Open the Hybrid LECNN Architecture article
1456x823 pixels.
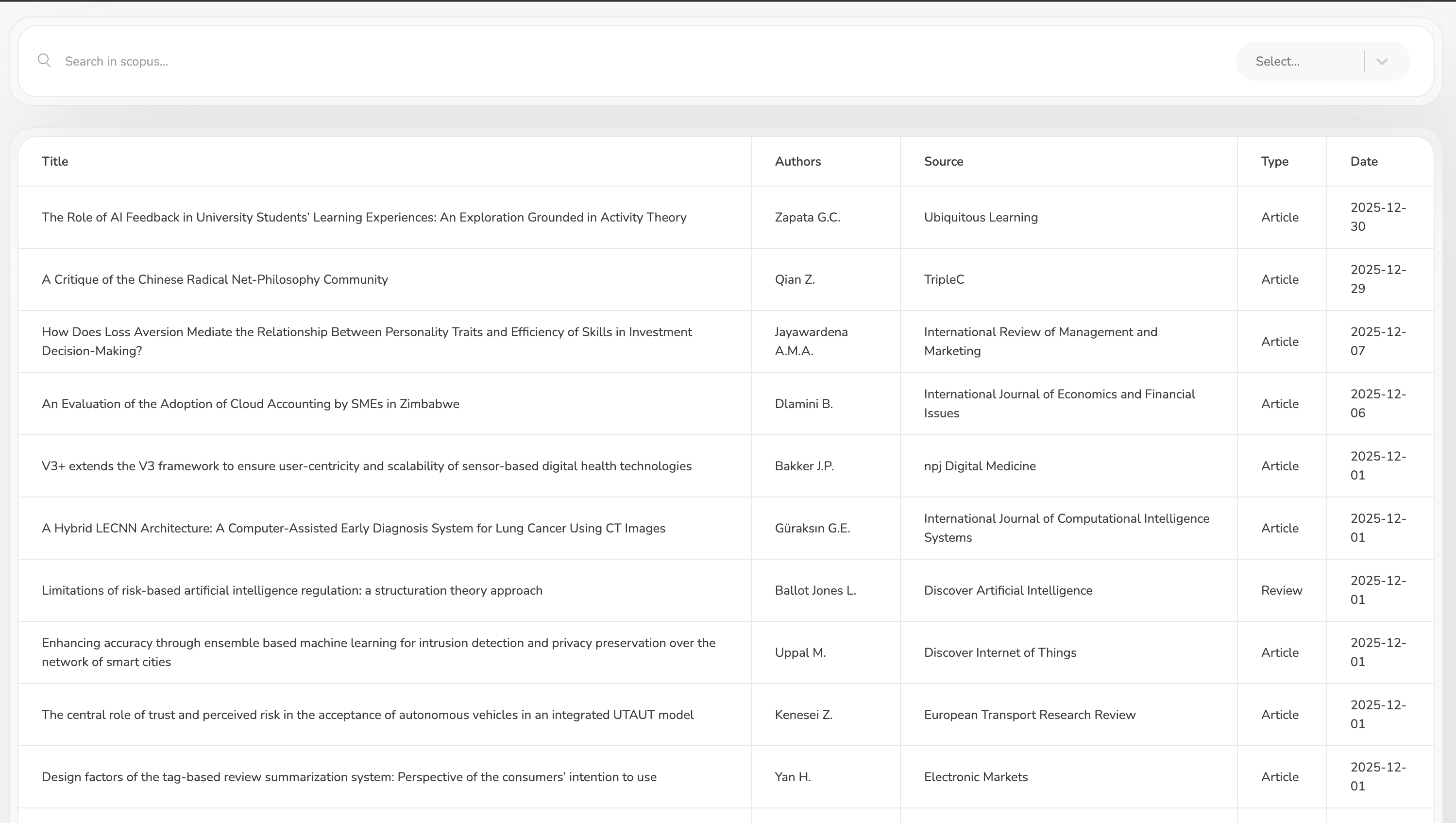(353, 528)
